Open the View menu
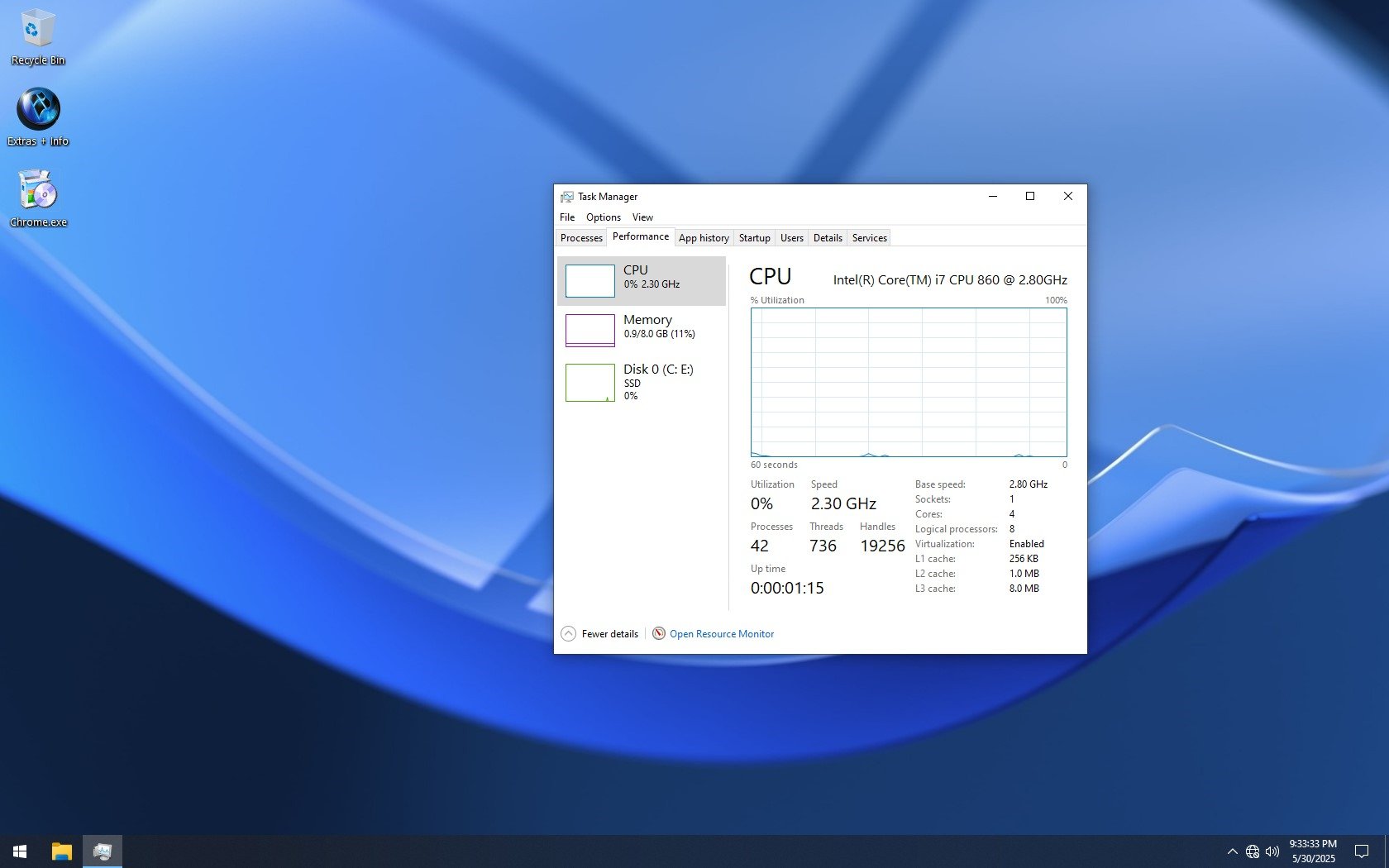 tap(642, 217)
